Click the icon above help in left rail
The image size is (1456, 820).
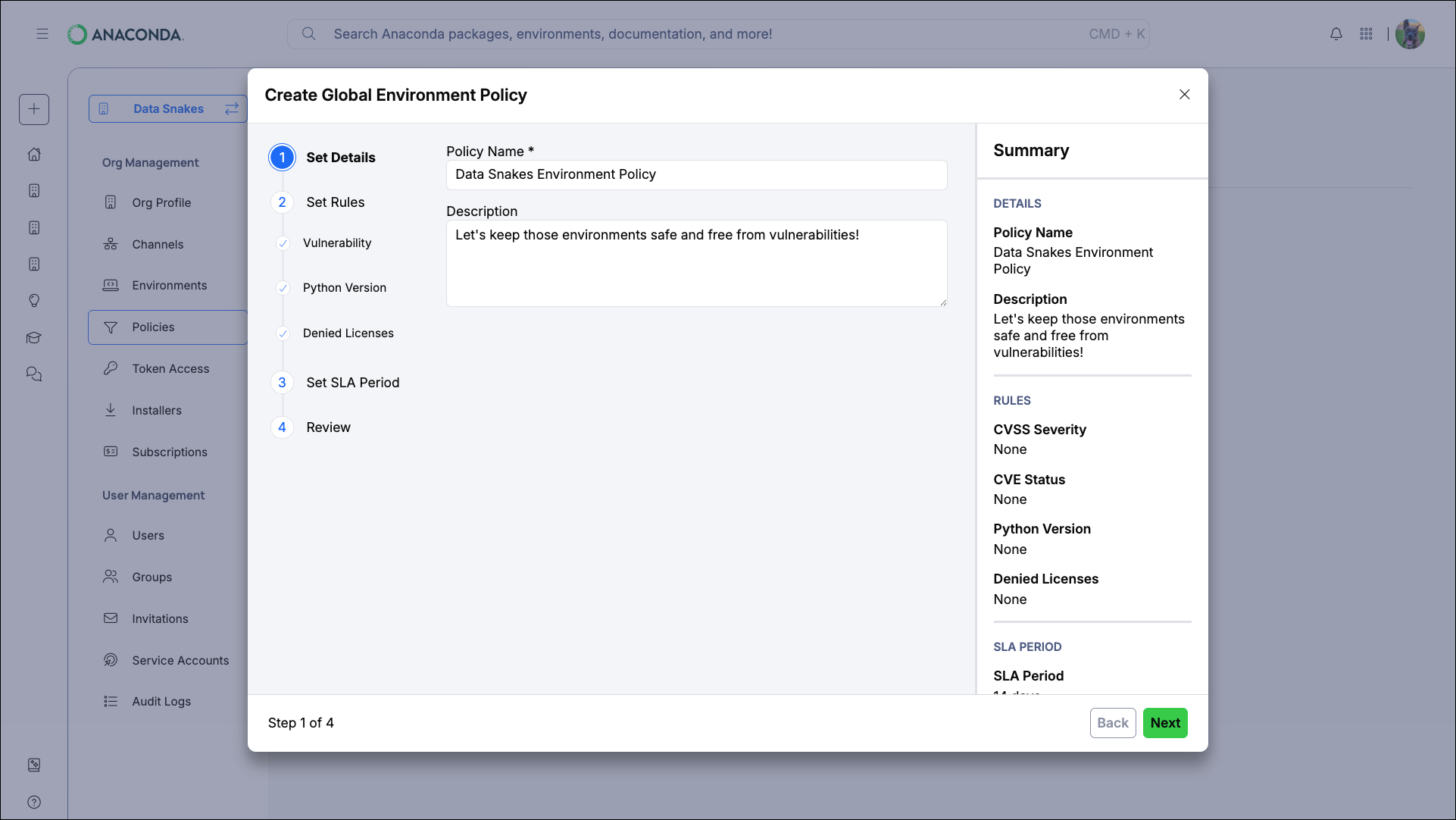pos(34,765)
